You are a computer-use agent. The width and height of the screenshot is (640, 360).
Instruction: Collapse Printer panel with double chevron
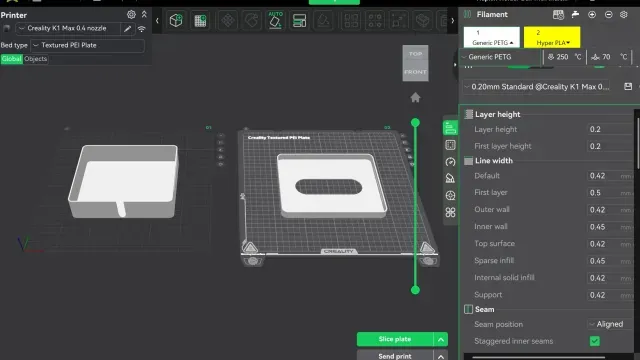point(144,14)
